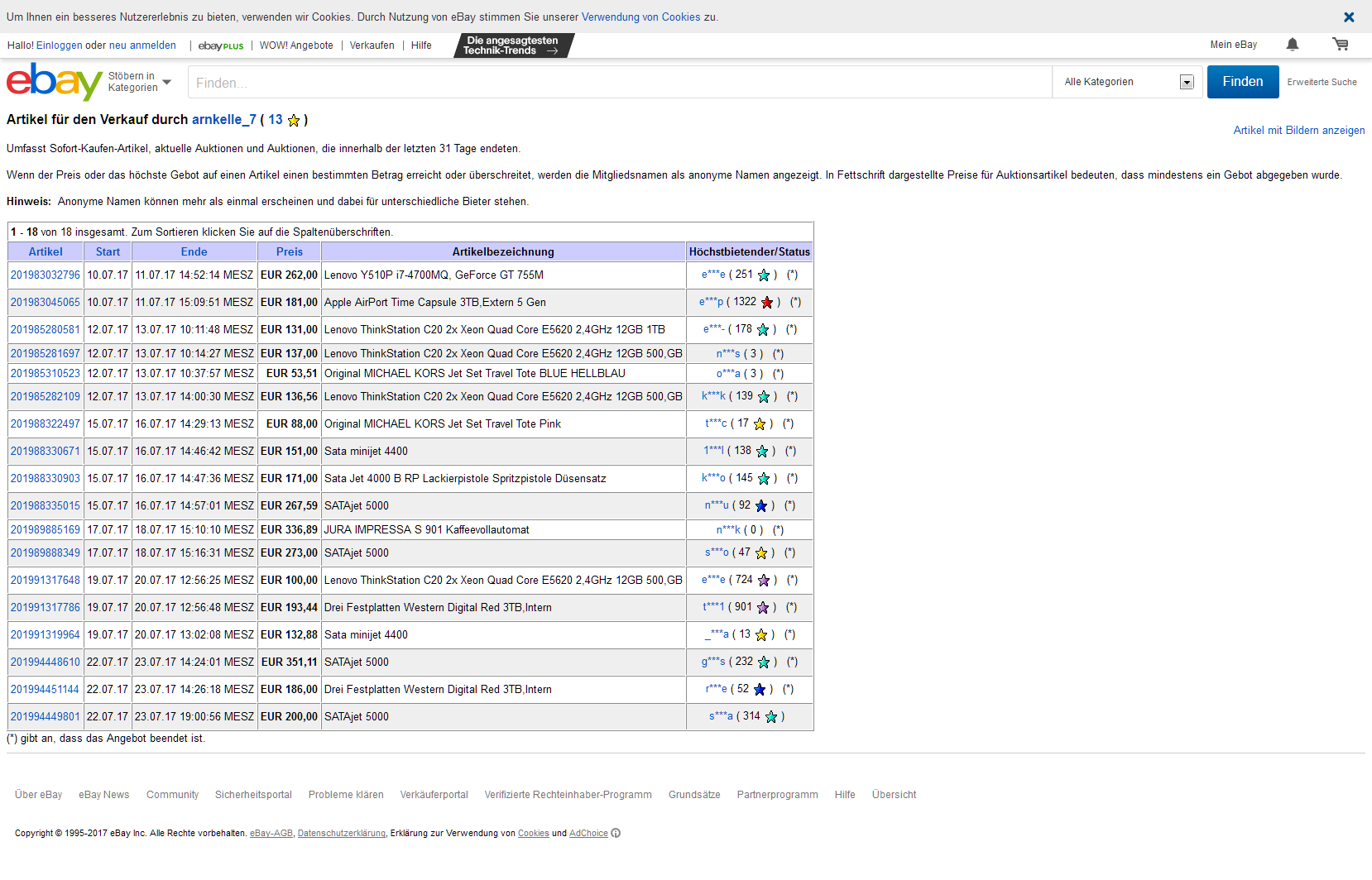Open Grundsätze footer link

coord(694,795)
